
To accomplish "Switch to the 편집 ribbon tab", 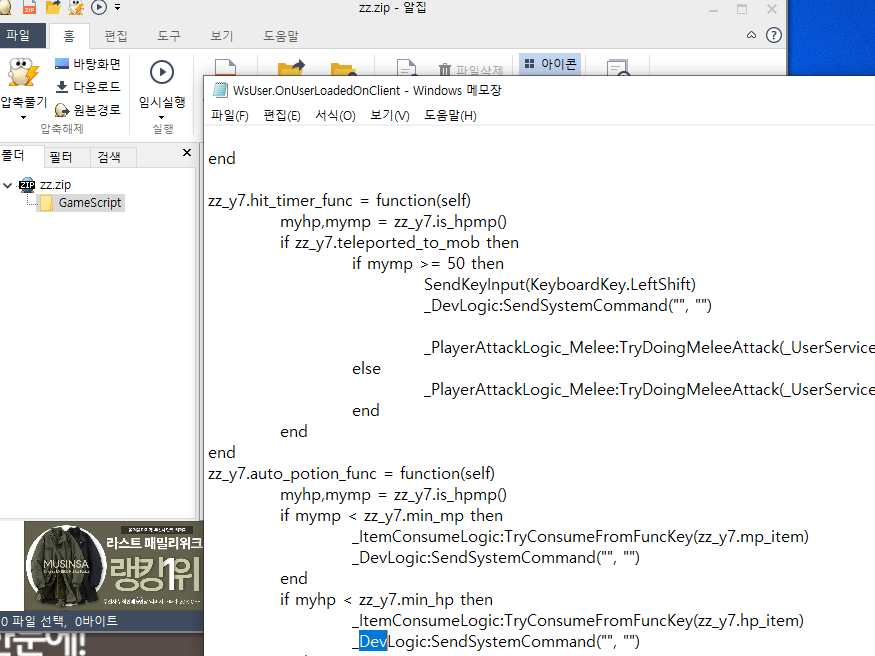I will (x=116, y=36).
